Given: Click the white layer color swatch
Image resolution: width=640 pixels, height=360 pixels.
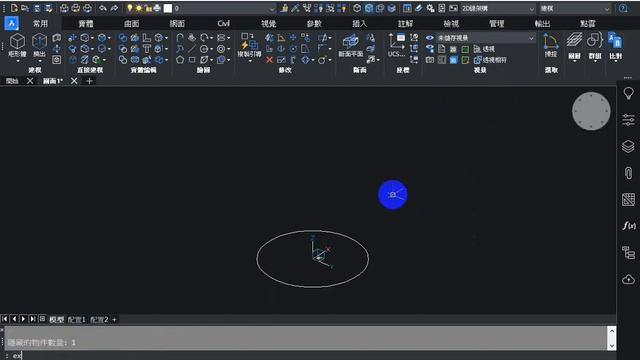Looking at the screenshot, I should (168, 8).
